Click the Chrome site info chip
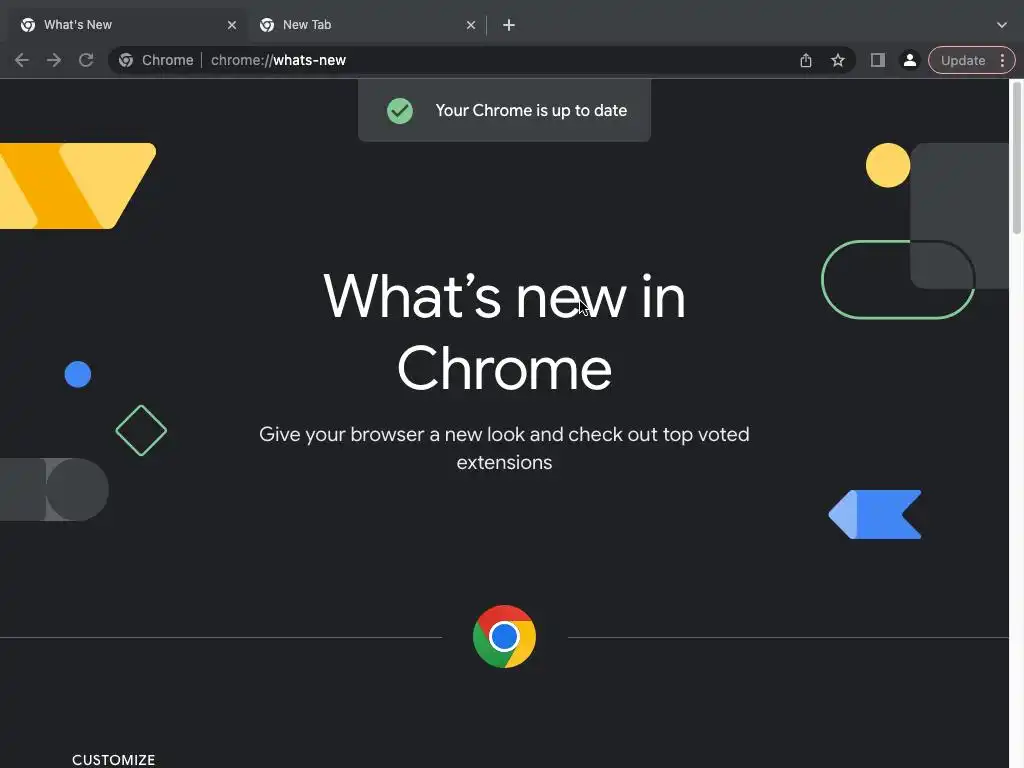This screenshot has width=1024, height=768. [x=156, y=60]
